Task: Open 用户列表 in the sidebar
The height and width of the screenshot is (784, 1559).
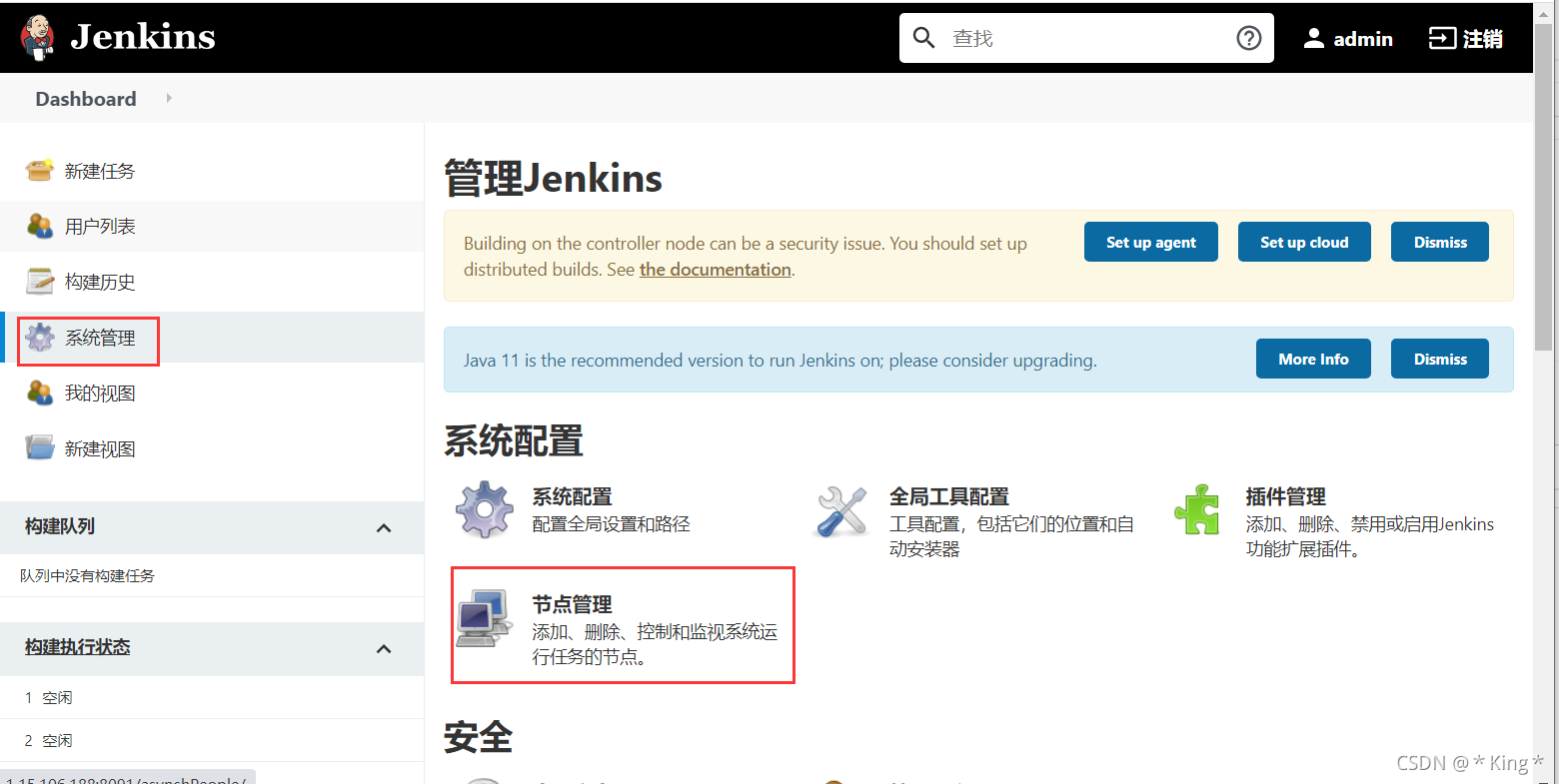Action: click(100, 227)
